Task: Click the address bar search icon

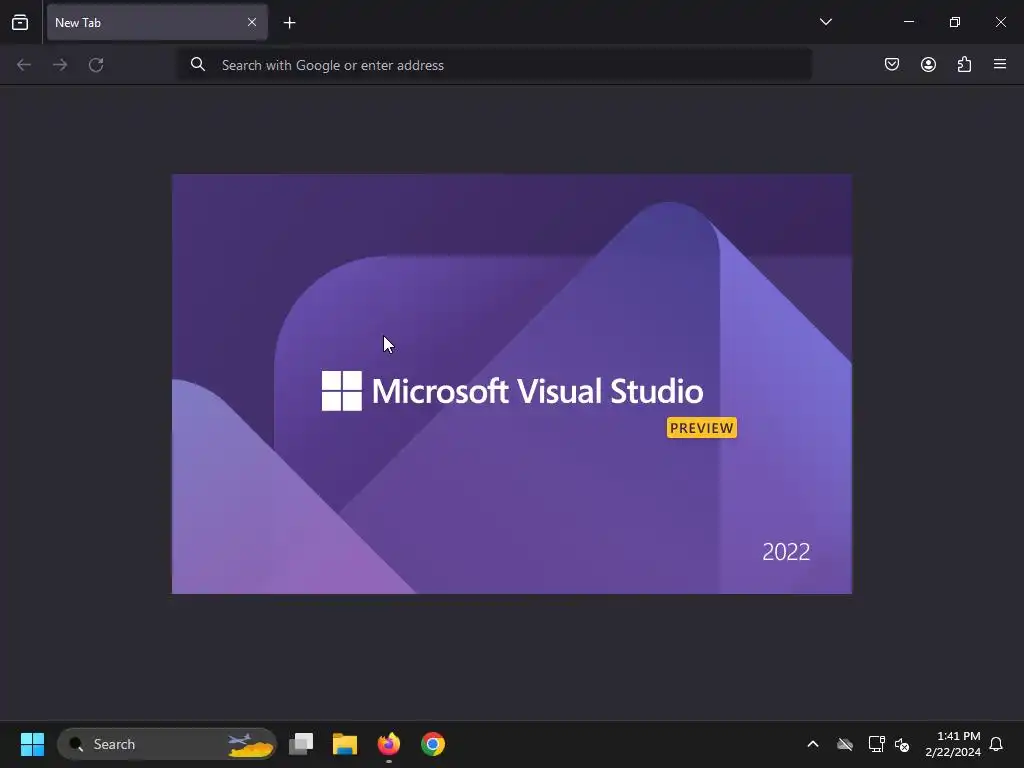Action: [x=198, y=64]
